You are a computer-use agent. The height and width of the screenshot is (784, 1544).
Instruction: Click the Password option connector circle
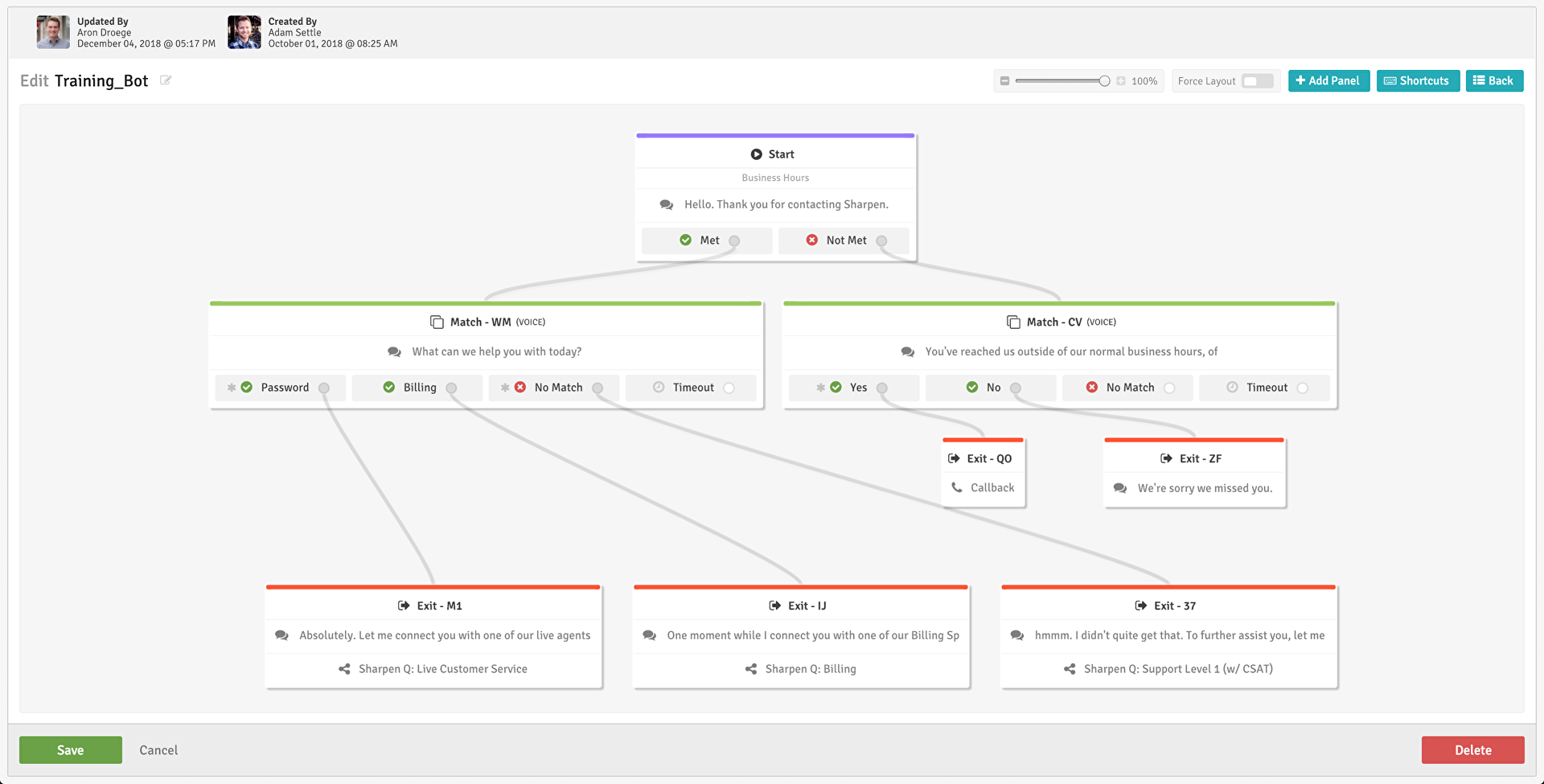(x=324, y=388)
